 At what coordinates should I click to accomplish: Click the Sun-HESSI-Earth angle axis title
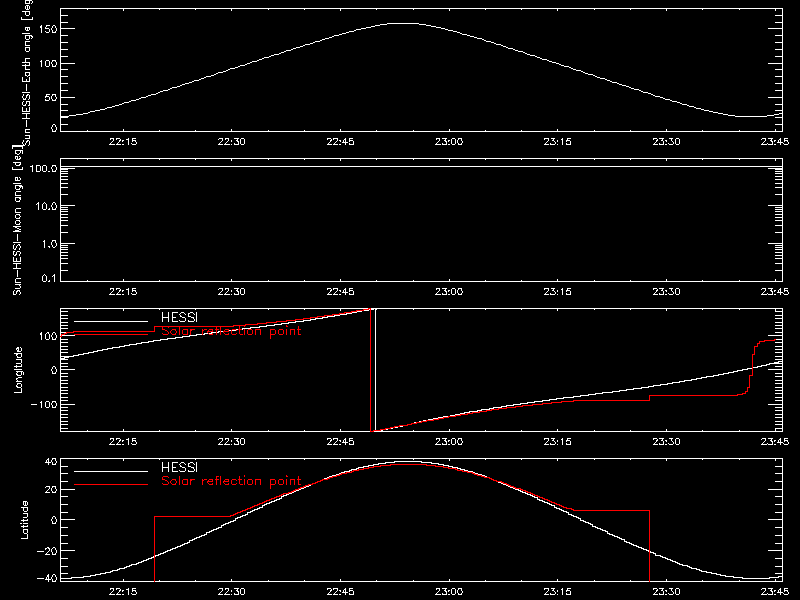[x=27, y=71]
